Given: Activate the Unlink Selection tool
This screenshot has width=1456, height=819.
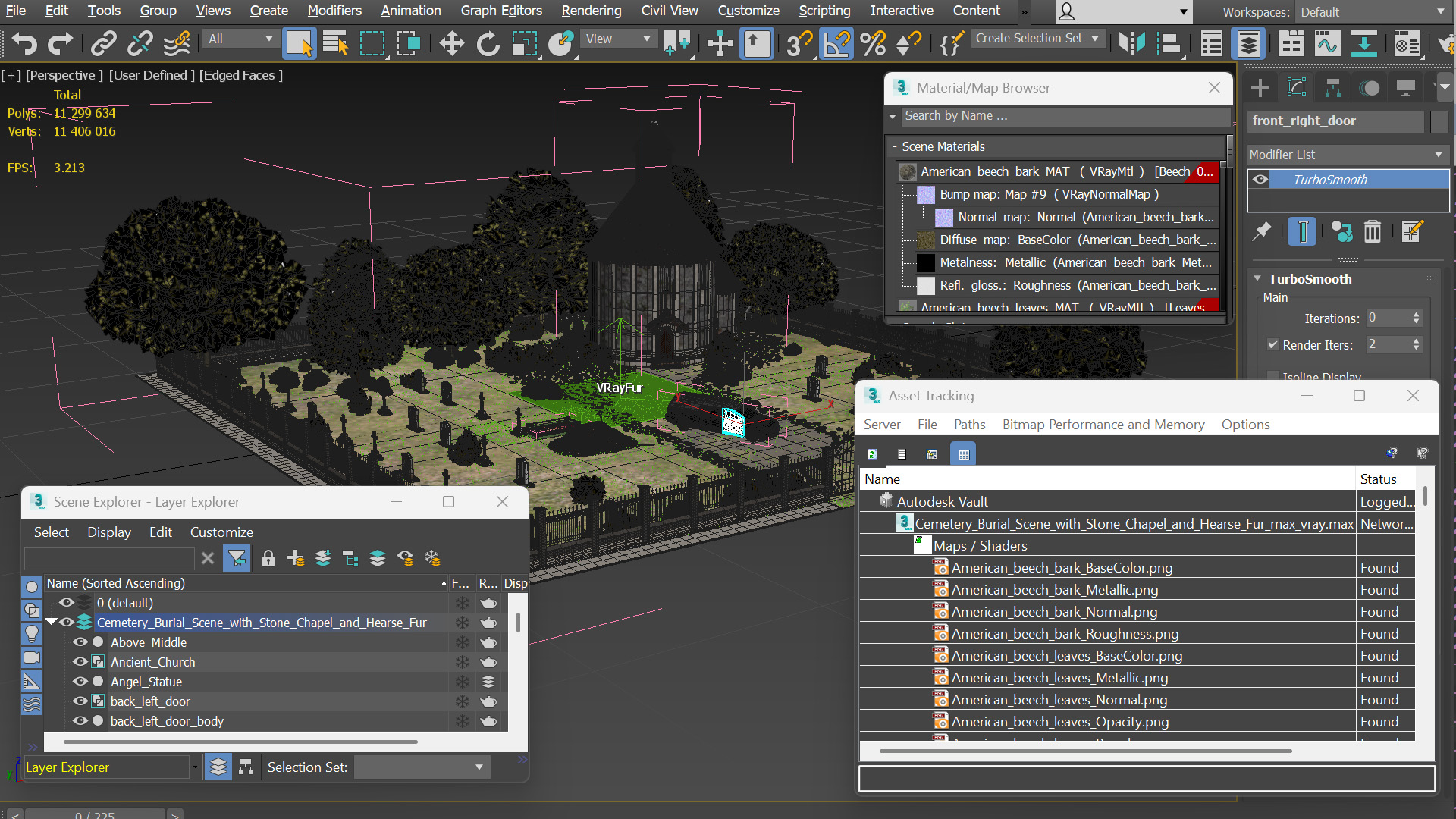Looking at the screenshot, I should 140,43.
